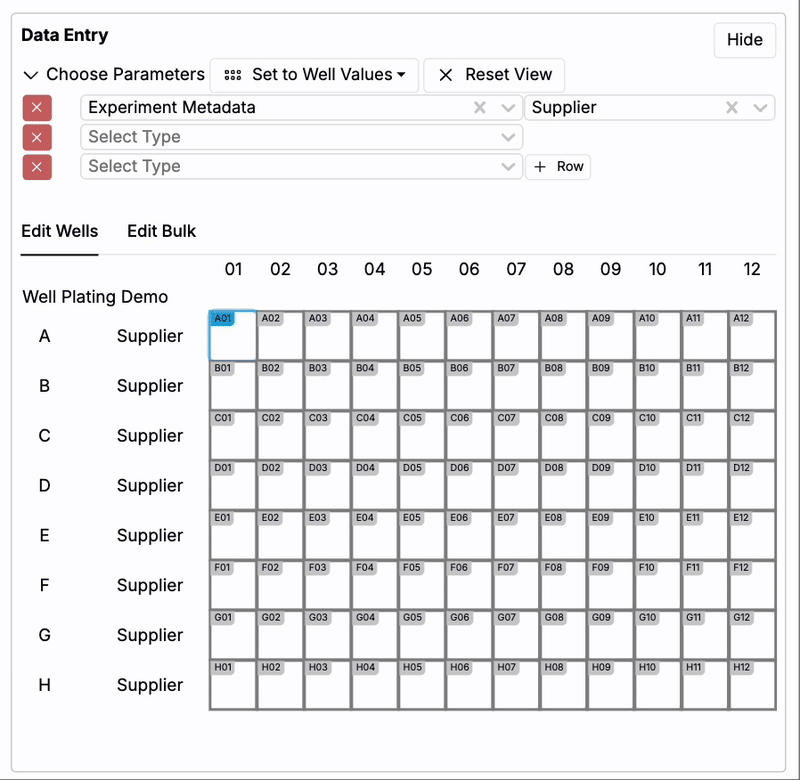Collapse the Choose Parameters section
The height and width of the screenshot is (780, 800).
31,75
